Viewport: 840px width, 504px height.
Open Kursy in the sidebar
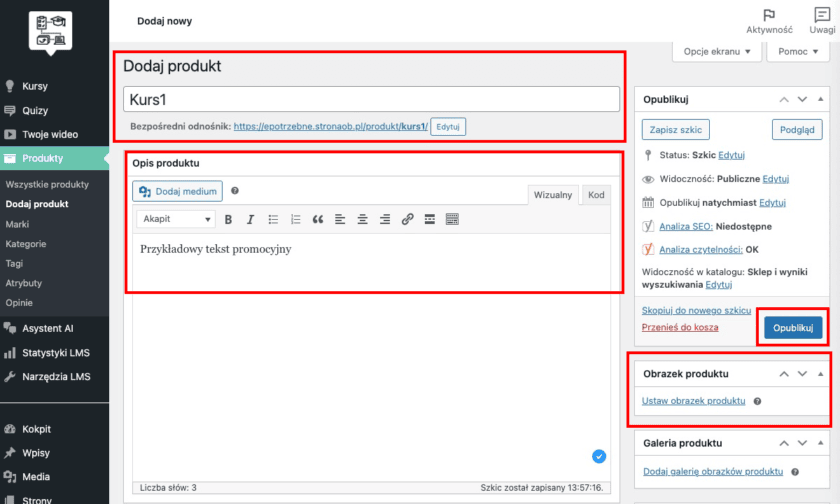(x=54, y=86)
